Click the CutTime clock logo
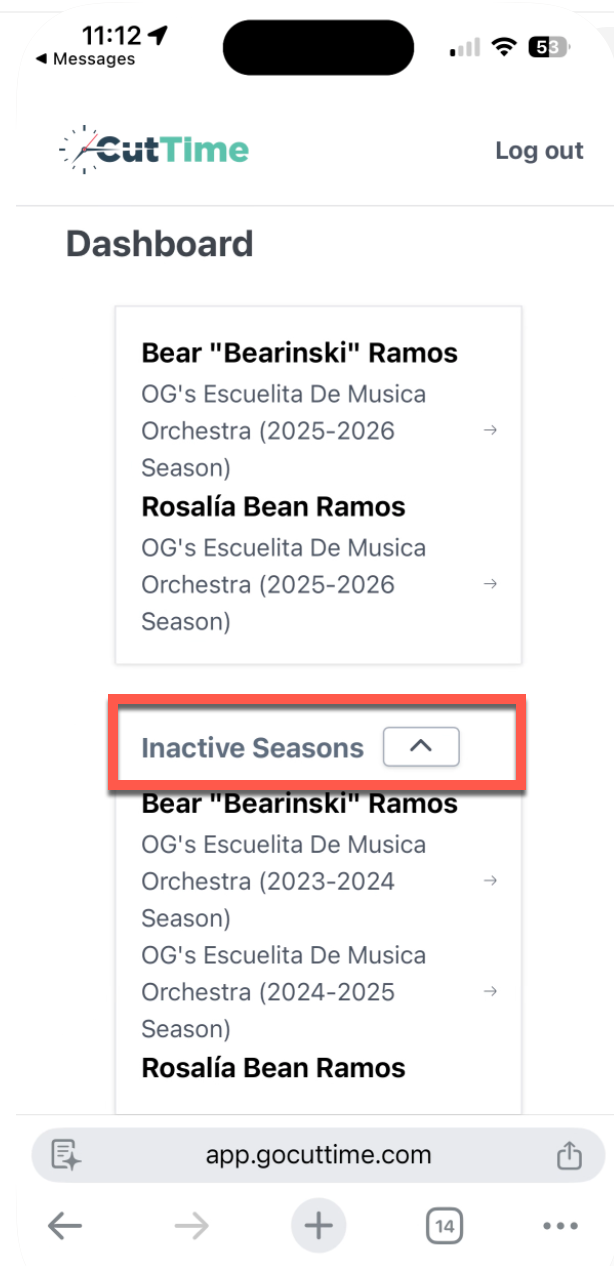Viewport: 614px width, 1266px height. pyautogui.click(x=154, y=150)
